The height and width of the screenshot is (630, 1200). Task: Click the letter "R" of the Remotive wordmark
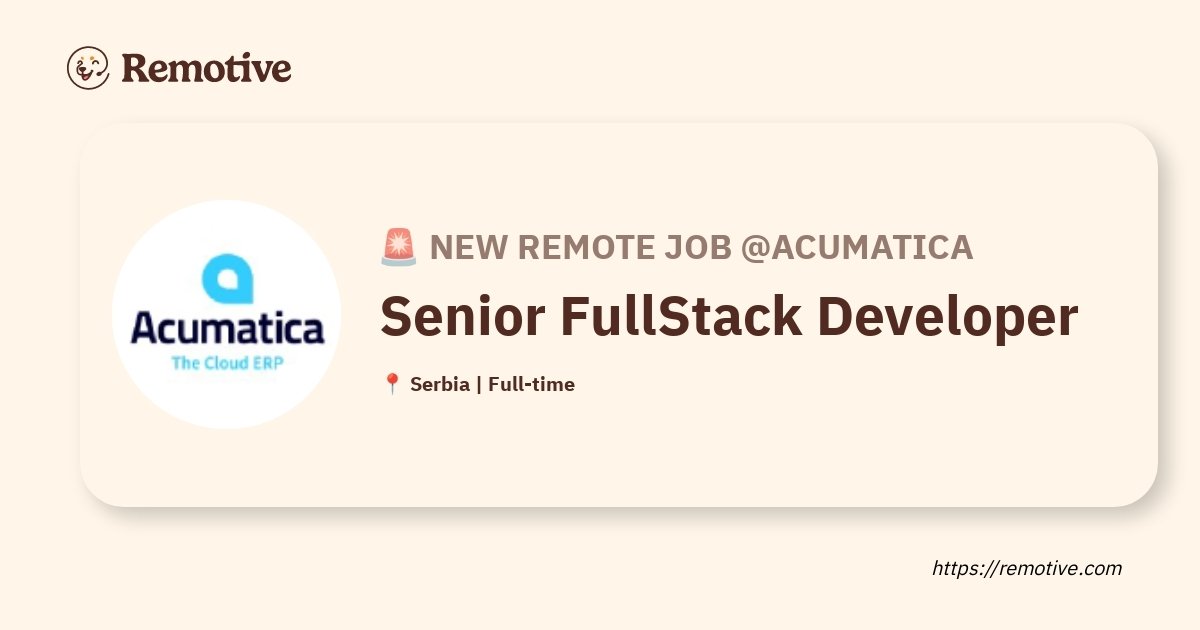(135, 68)
